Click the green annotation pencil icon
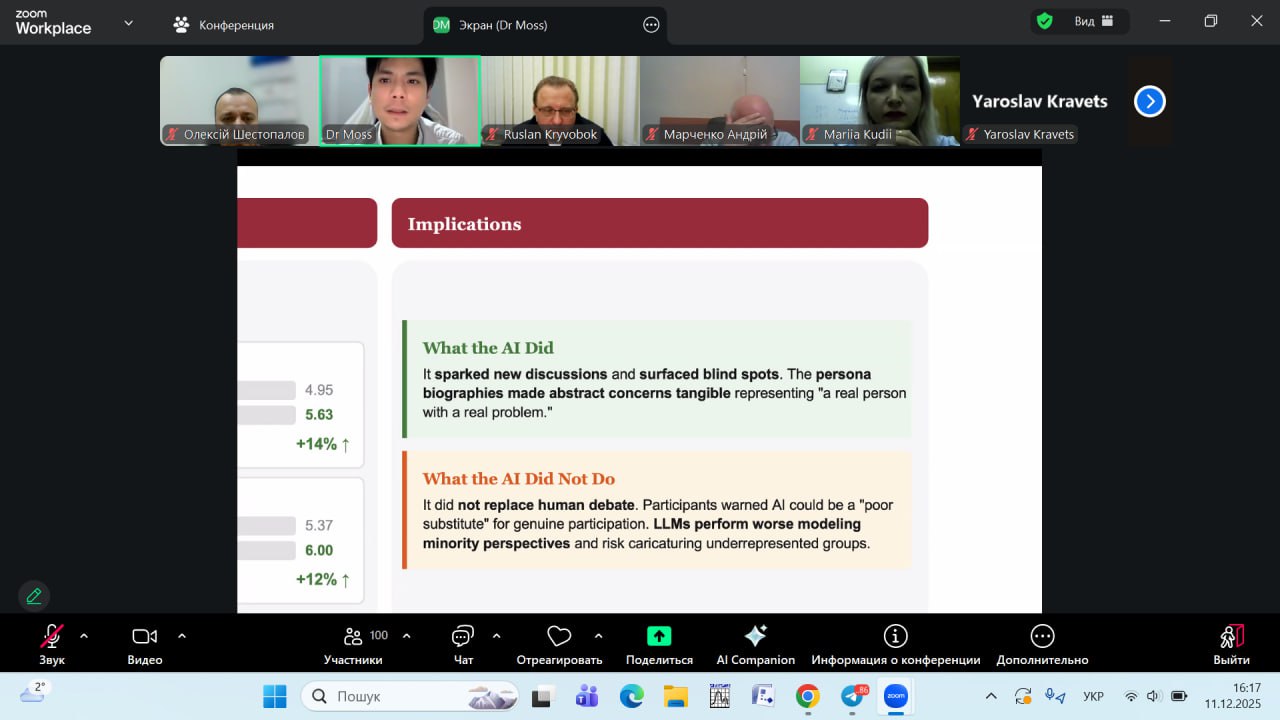 [x=34, y=596]
